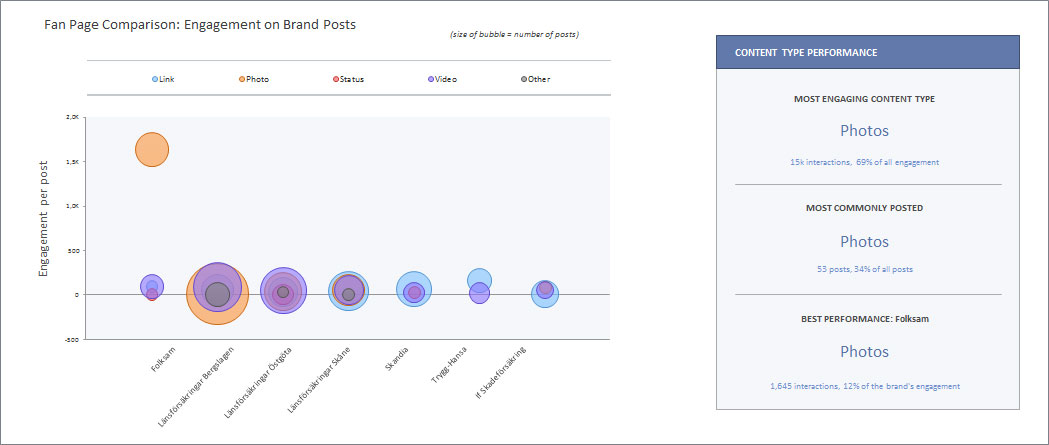1049x445 pixels.
Task: Click the Link legend marker
Action: pos(154,79)
